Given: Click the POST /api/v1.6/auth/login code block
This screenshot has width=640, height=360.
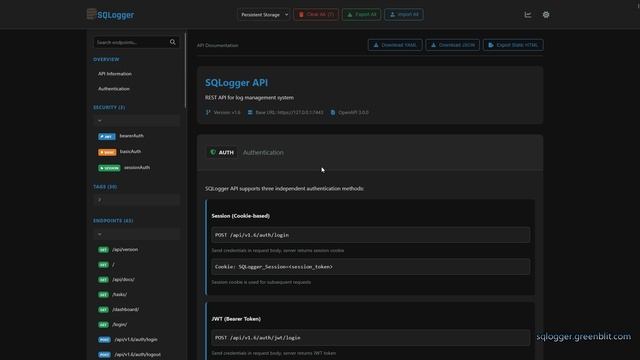Looking at the screenshot, I should pos(371,235).
